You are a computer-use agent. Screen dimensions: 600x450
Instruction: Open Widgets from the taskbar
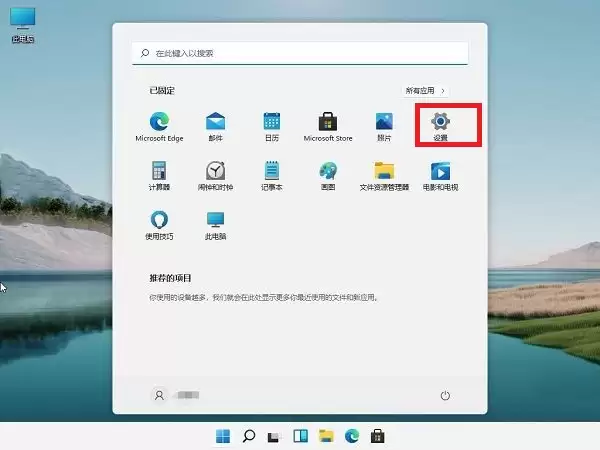300,436
